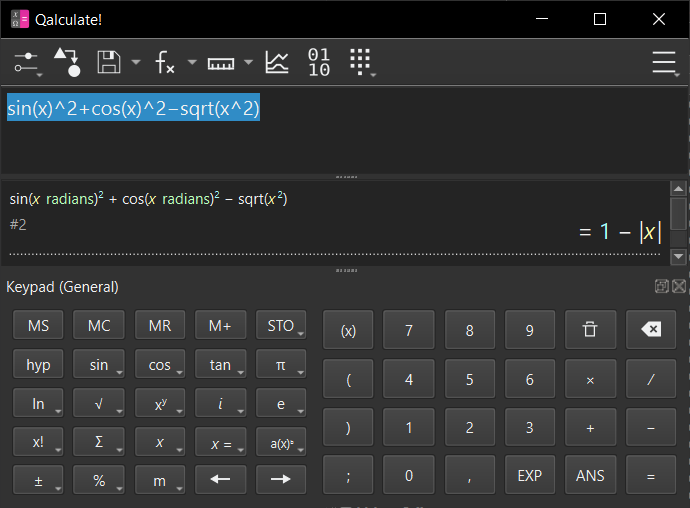690x508 pixels.
Task: Open the plot functions graph icon
Action: coord(276,63)
